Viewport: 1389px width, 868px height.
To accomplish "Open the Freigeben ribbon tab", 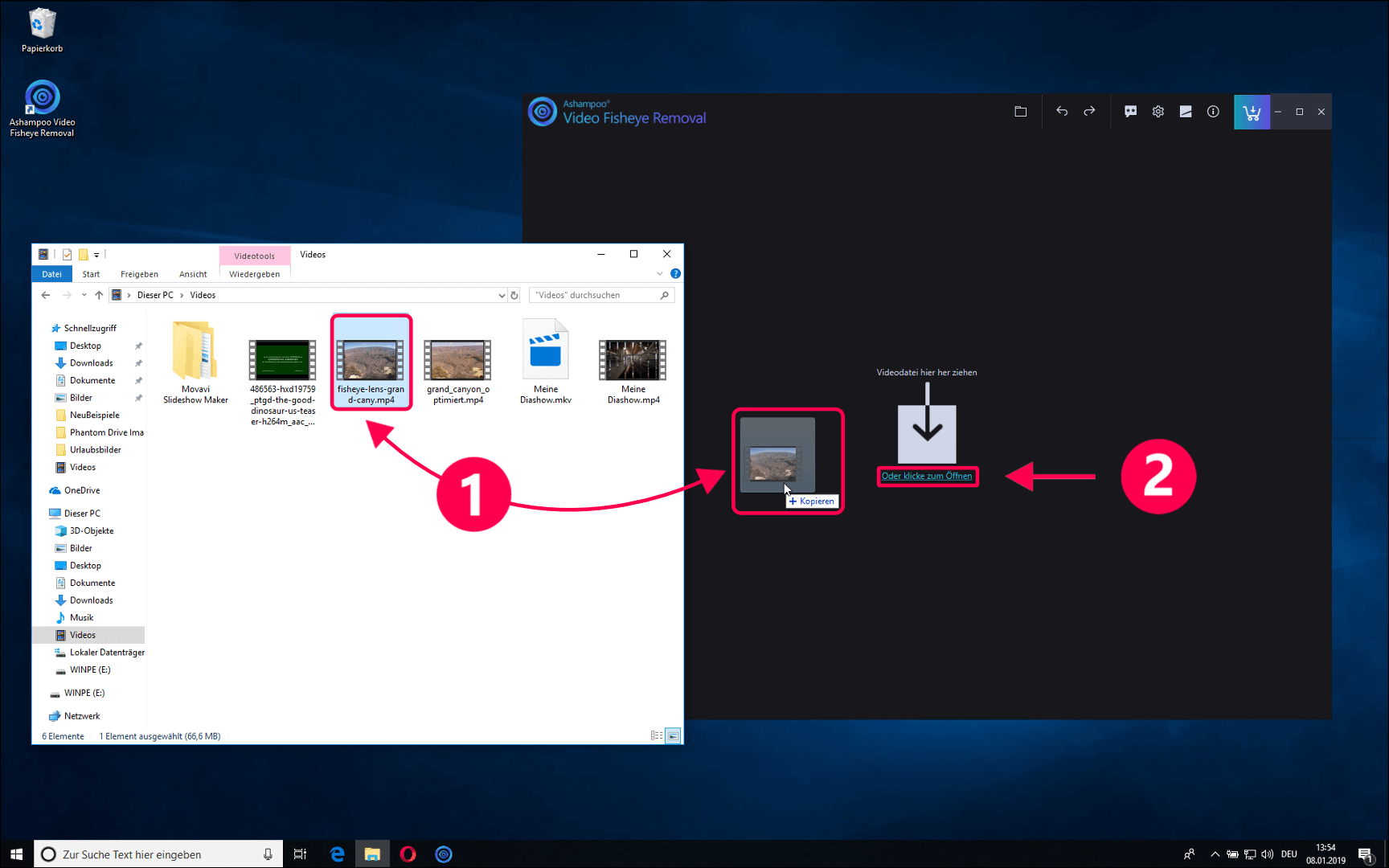I will pyautogui.click(x=139, y=274).
